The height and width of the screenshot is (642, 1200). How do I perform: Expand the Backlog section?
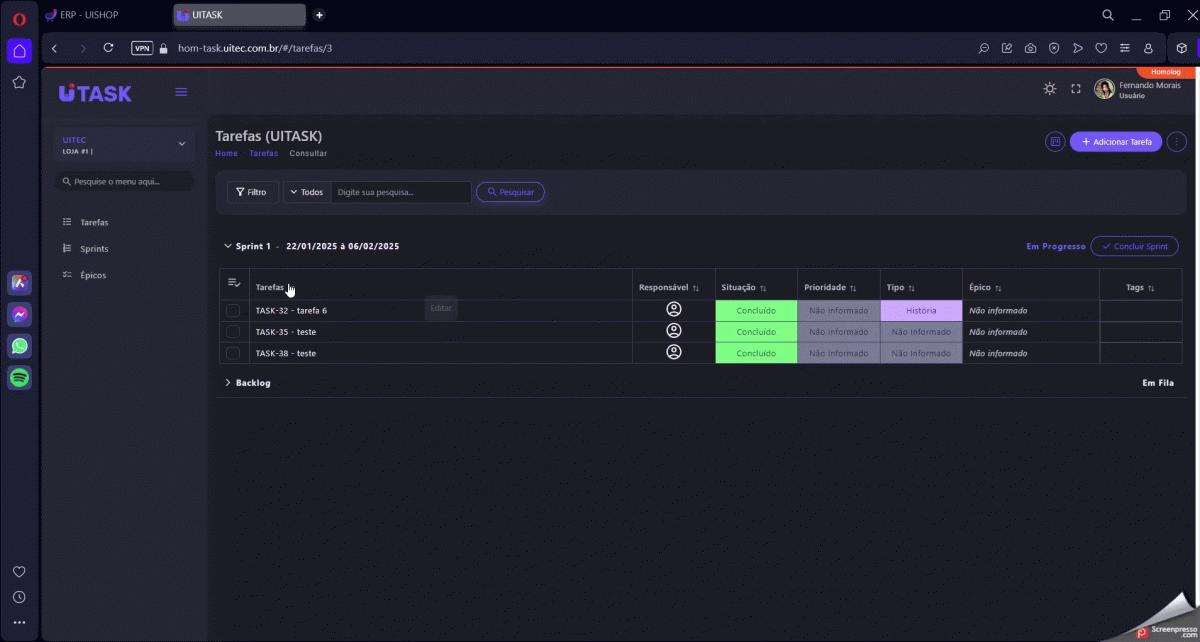click(x=228, y=383)
